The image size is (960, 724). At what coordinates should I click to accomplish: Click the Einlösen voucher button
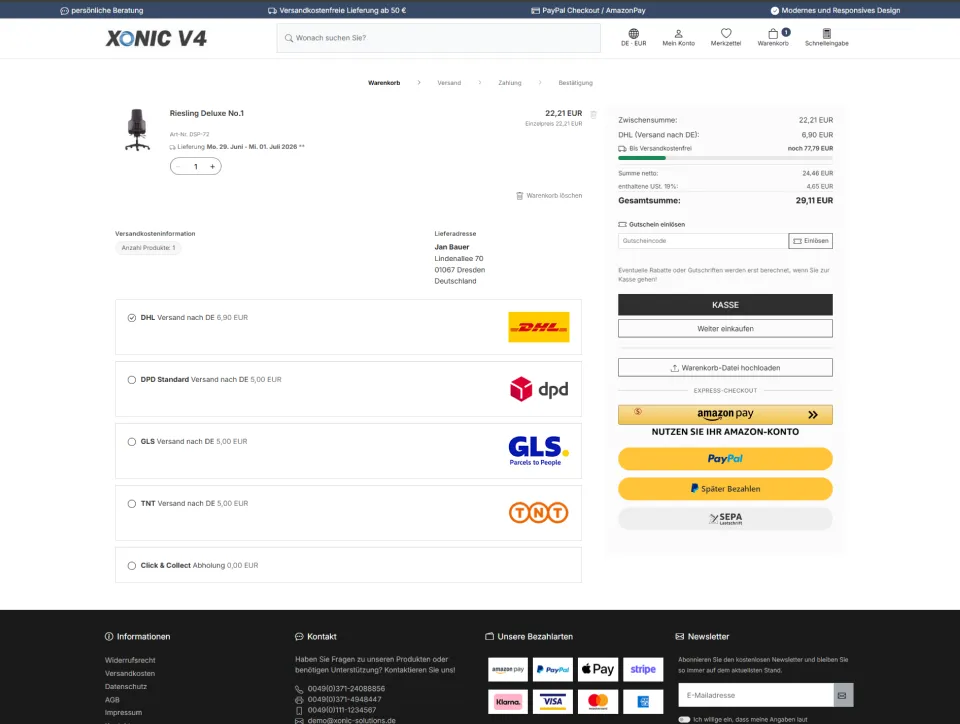point(811,241)
